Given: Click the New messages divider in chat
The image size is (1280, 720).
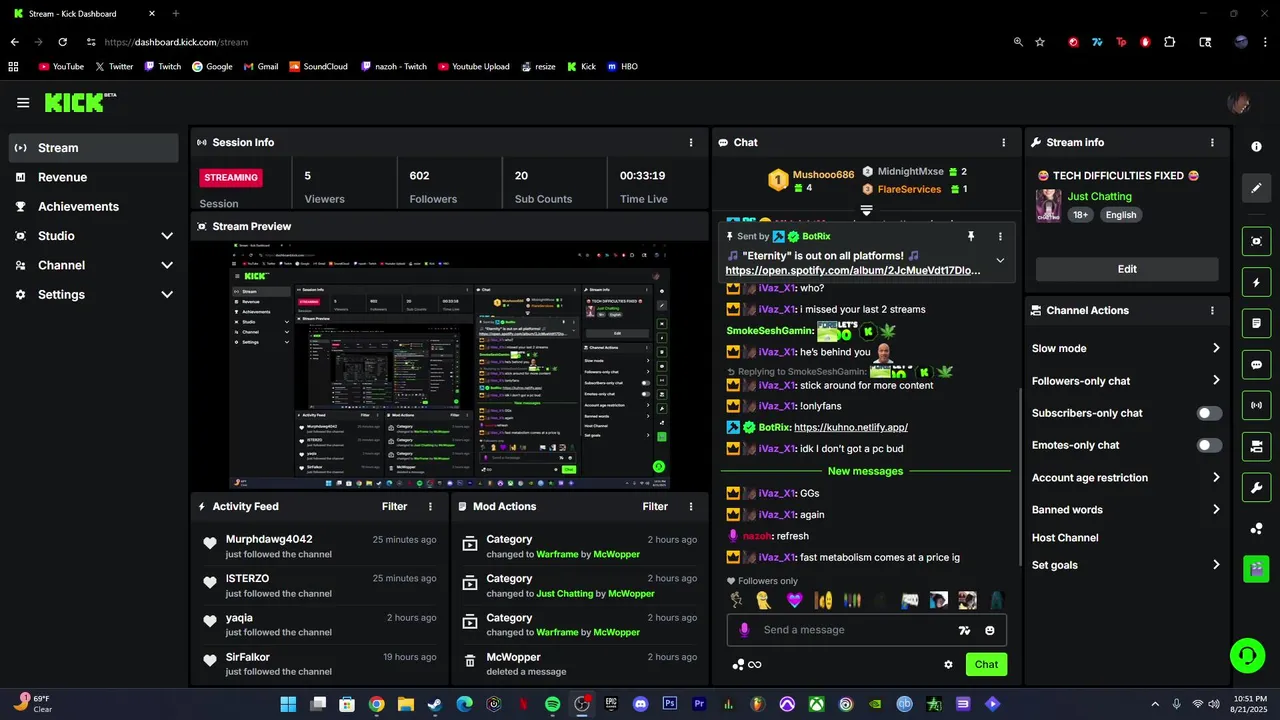Looking at the screenshot, I should [x=866, y=471].
